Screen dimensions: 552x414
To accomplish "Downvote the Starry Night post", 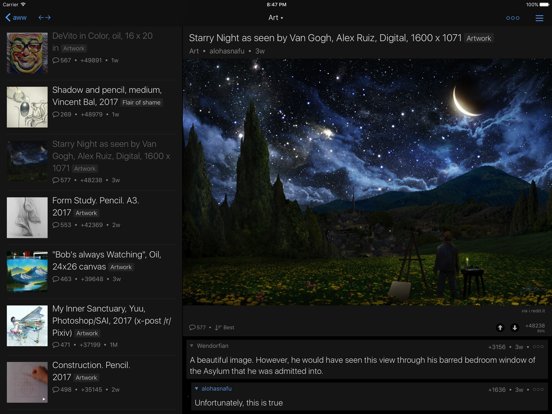I will pyautogui.click(x=514, y=328).
